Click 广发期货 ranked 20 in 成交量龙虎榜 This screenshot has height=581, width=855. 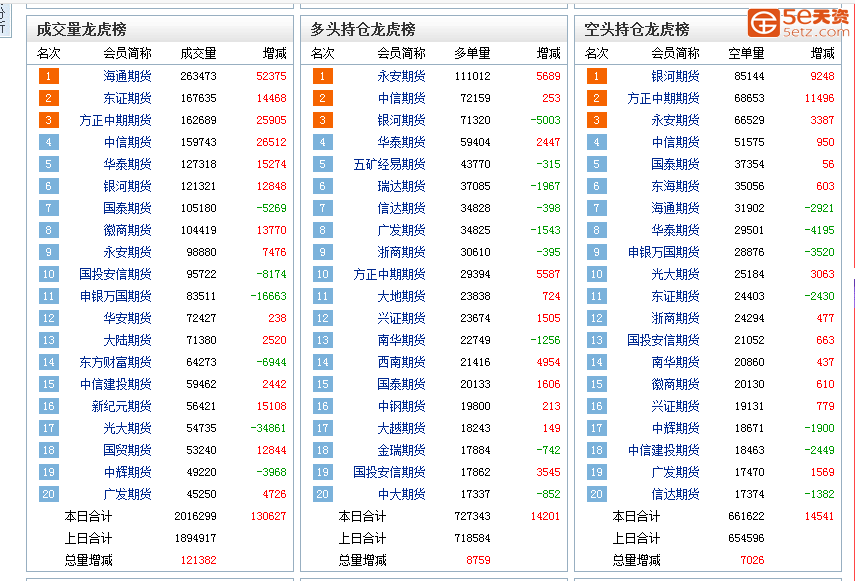point(127,494)
